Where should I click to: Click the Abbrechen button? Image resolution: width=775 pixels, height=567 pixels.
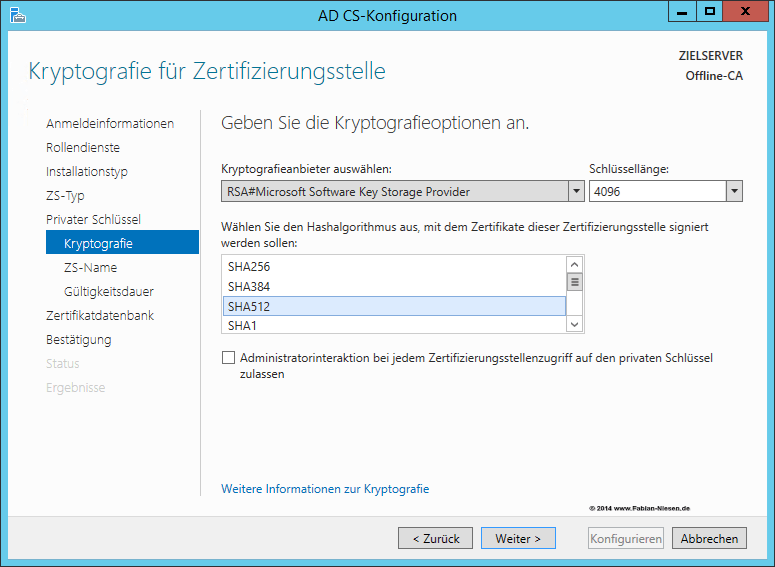coord(709,538)
